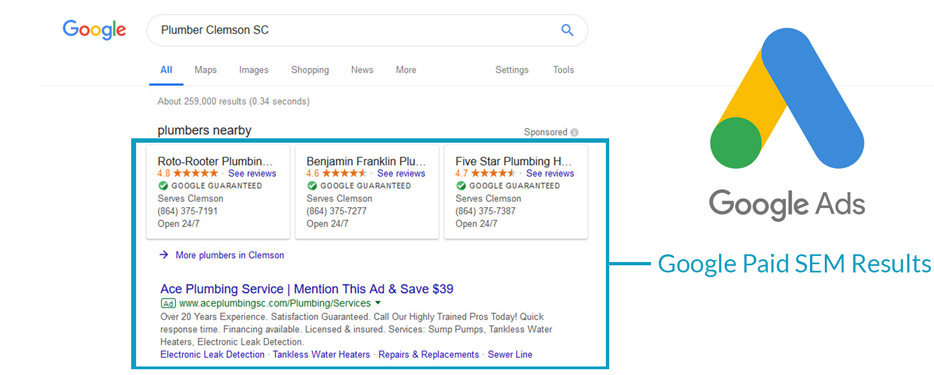
Task: Open the search Settings menu
Action: (x=512, y=70)
